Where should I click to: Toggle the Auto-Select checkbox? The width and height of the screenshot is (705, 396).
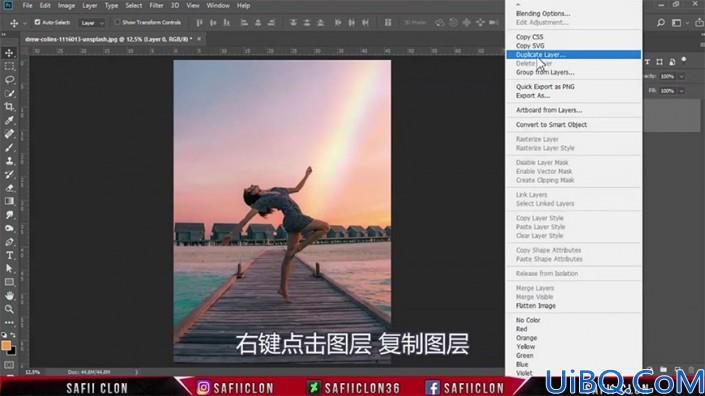click(x=37, y=22)
